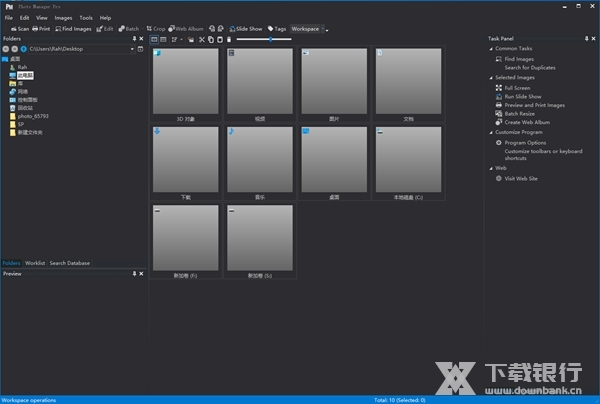The height and width of the screenshot is (404, 600).
Task: Click the Print toolbar button
Action: coord(41,29)
